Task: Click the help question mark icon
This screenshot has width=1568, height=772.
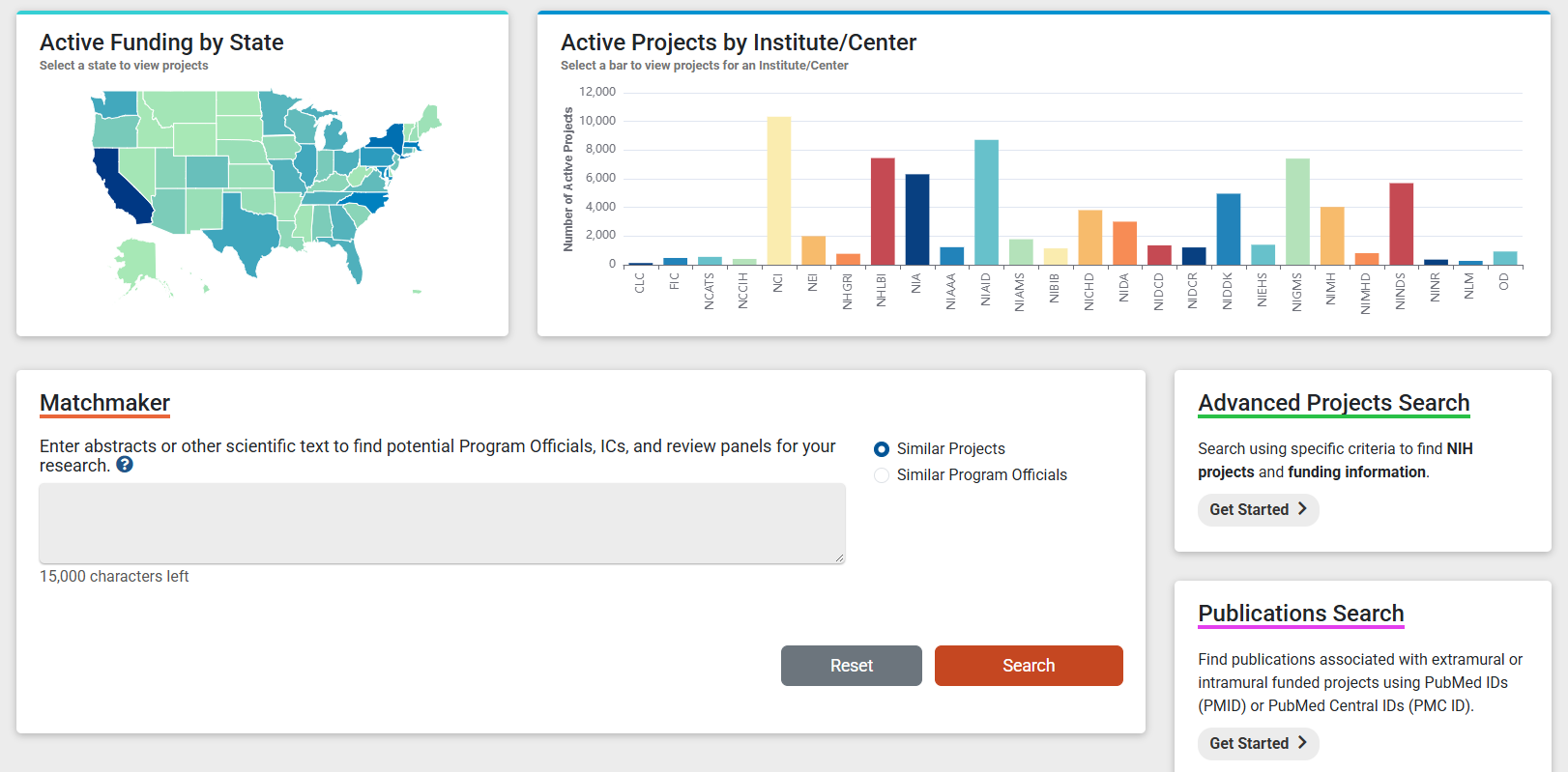Action: pyautogui.click(x=125, y=465)
